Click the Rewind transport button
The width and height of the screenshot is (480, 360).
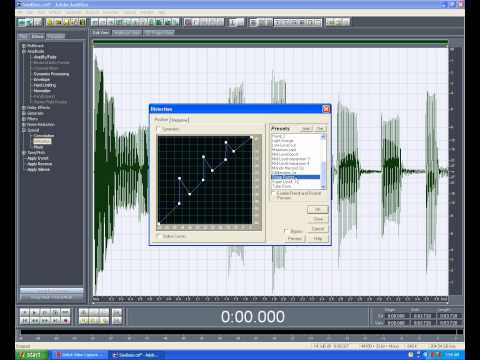[x=35, y=321]
